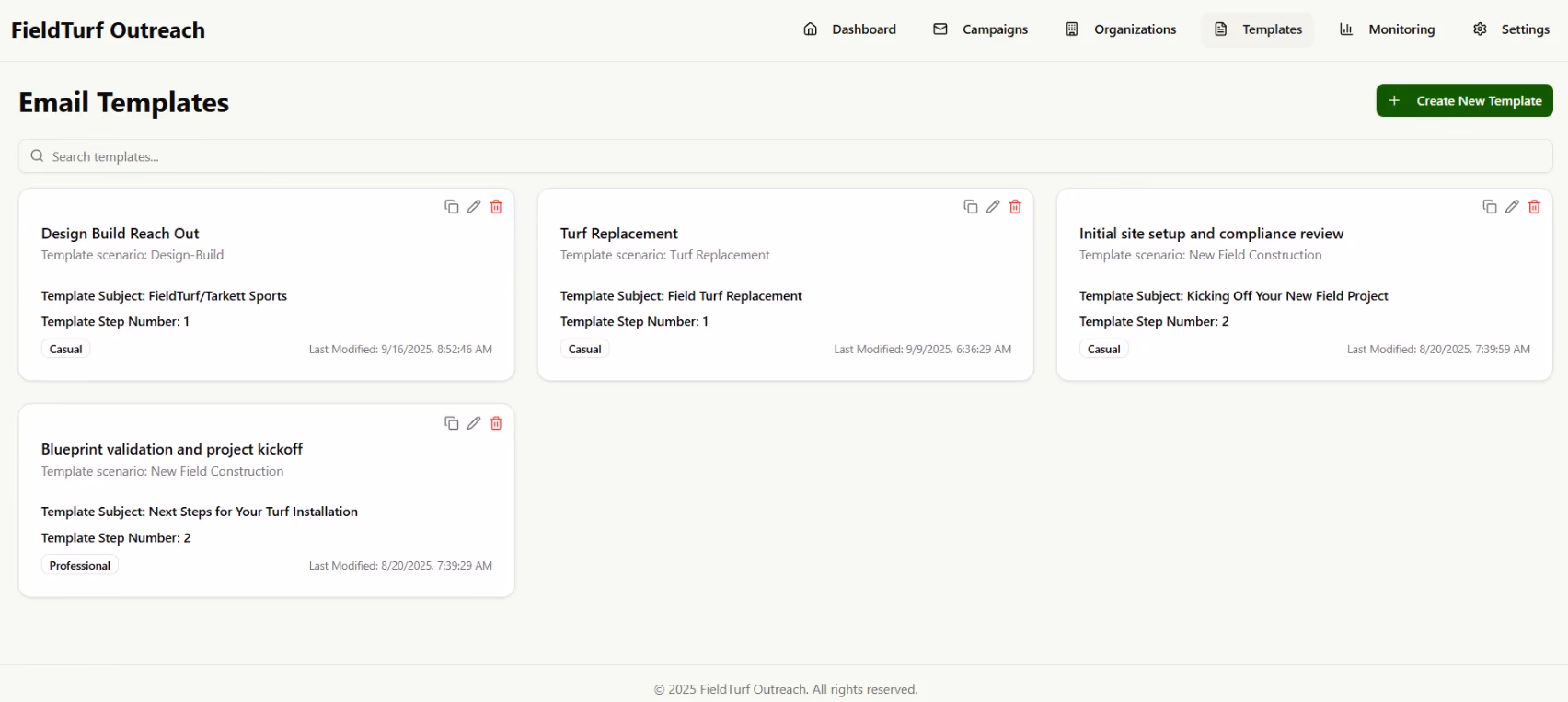1568x702 pixels.
Task: Go to Campaigns
Action: click(980, 29)
